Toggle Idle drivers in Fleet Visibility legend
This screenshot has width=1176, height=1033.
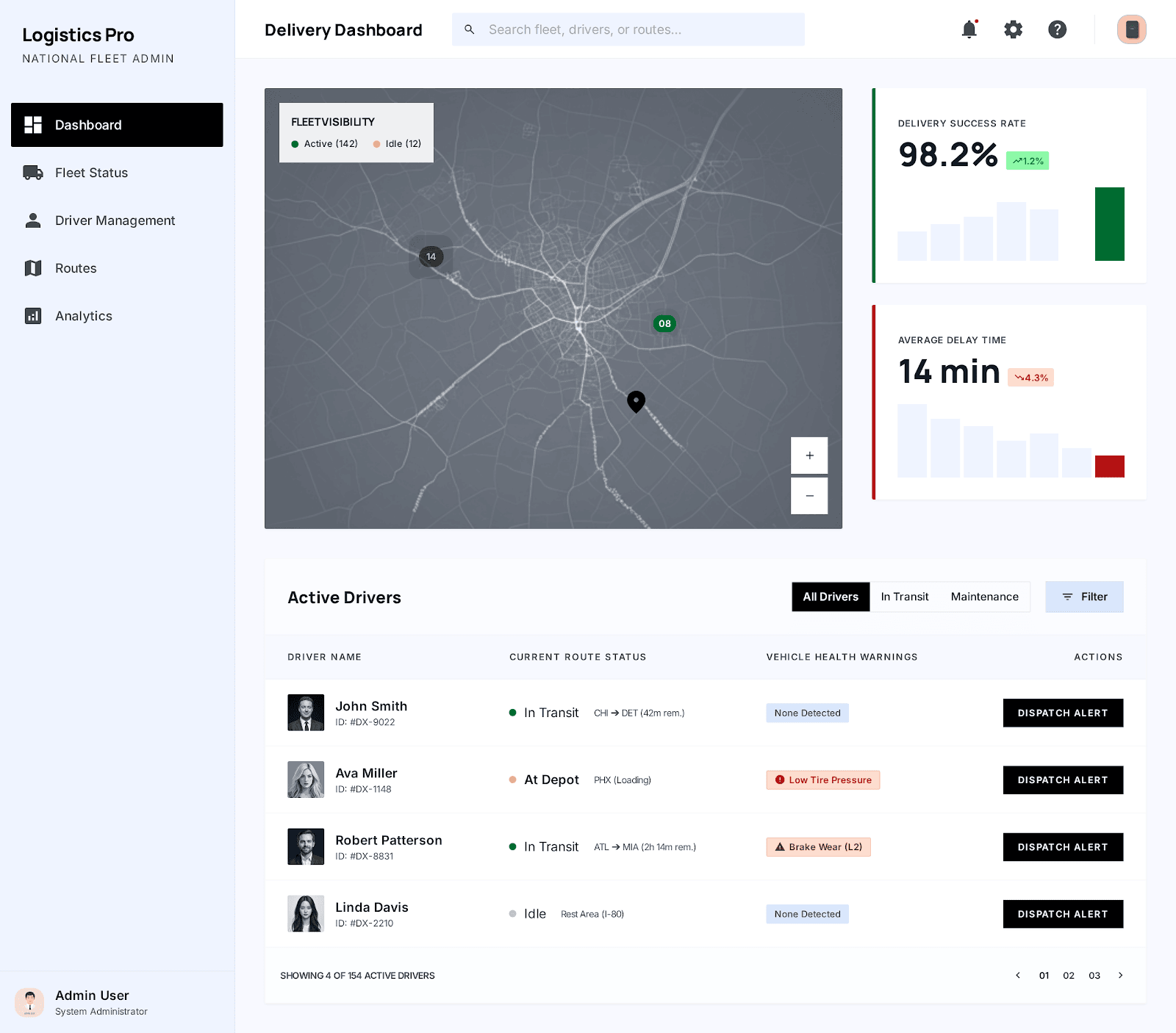coord(398,143)
